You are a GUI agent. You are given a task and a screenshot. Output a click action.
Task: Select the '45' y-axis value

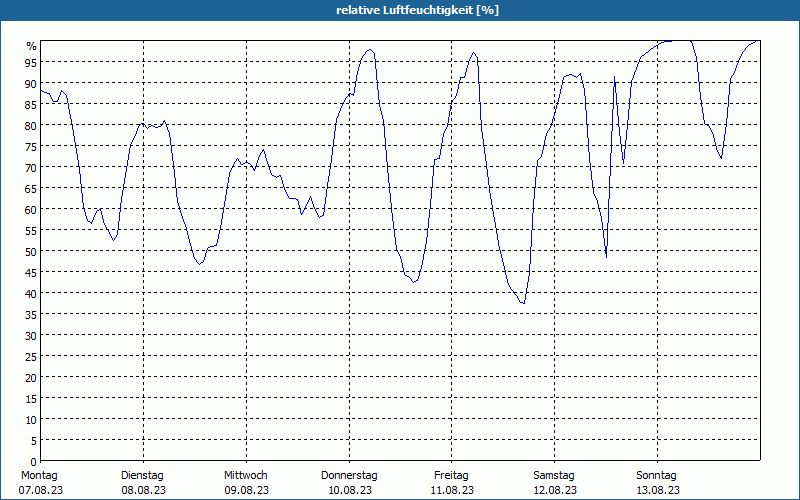click(31, 273)
